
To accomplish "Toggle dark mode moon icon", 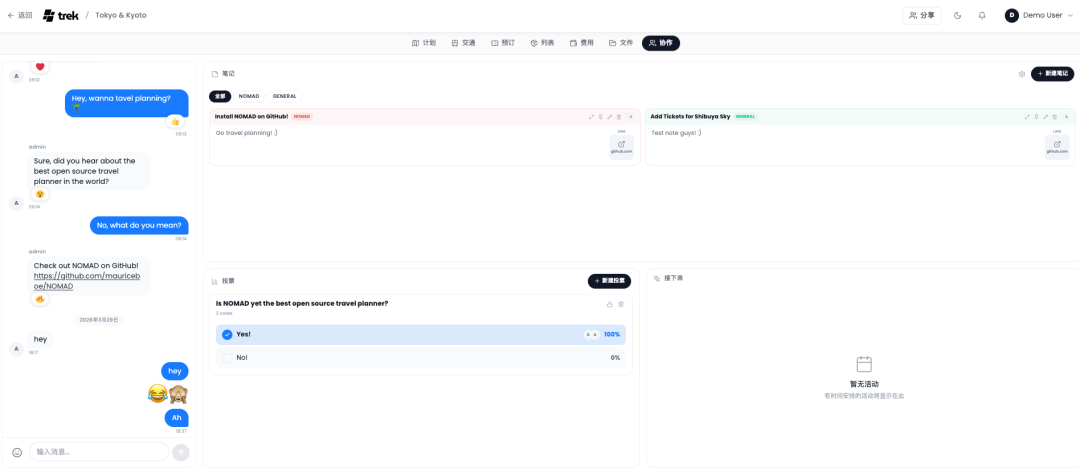I will (957, 15).
